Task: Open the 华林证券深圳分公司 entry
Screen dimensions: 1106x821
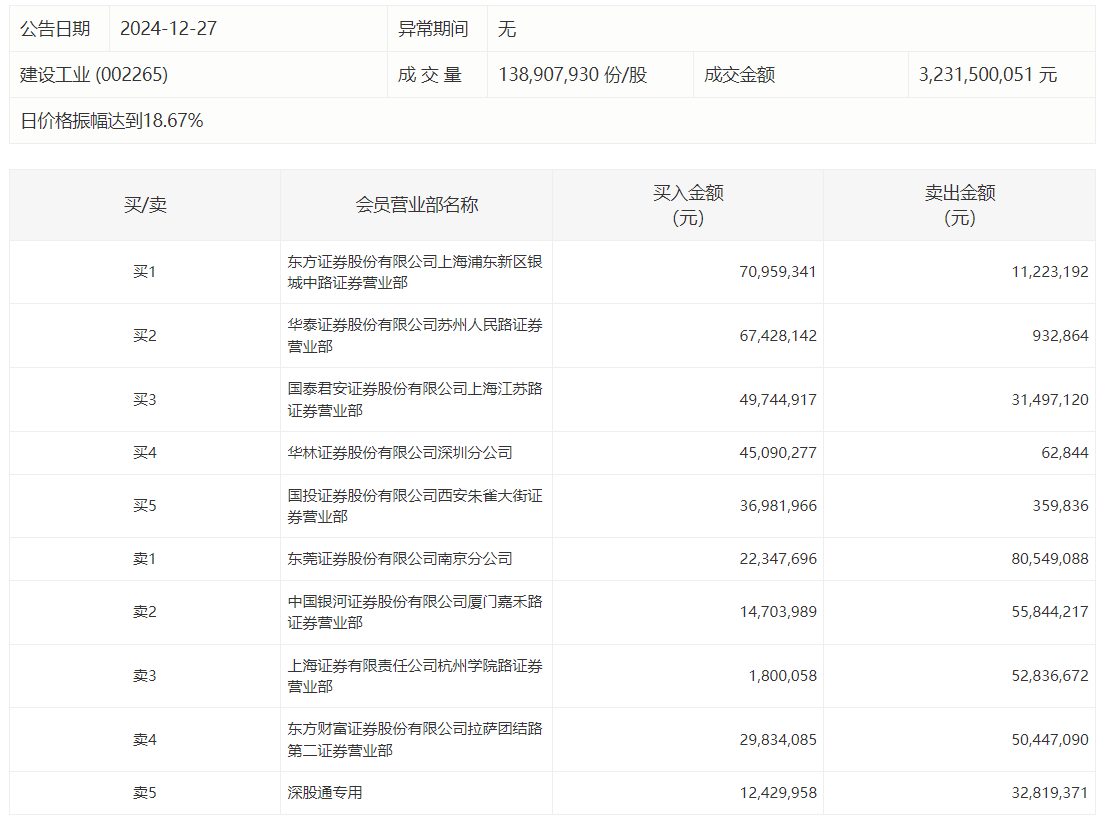Action: click(x=400, y=453)
